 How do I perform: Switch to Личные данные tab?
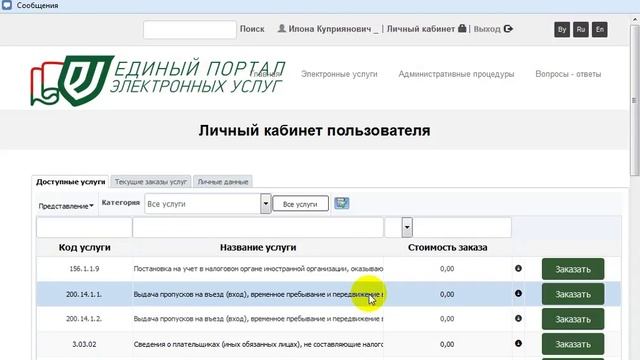click(x=223, y=182)
